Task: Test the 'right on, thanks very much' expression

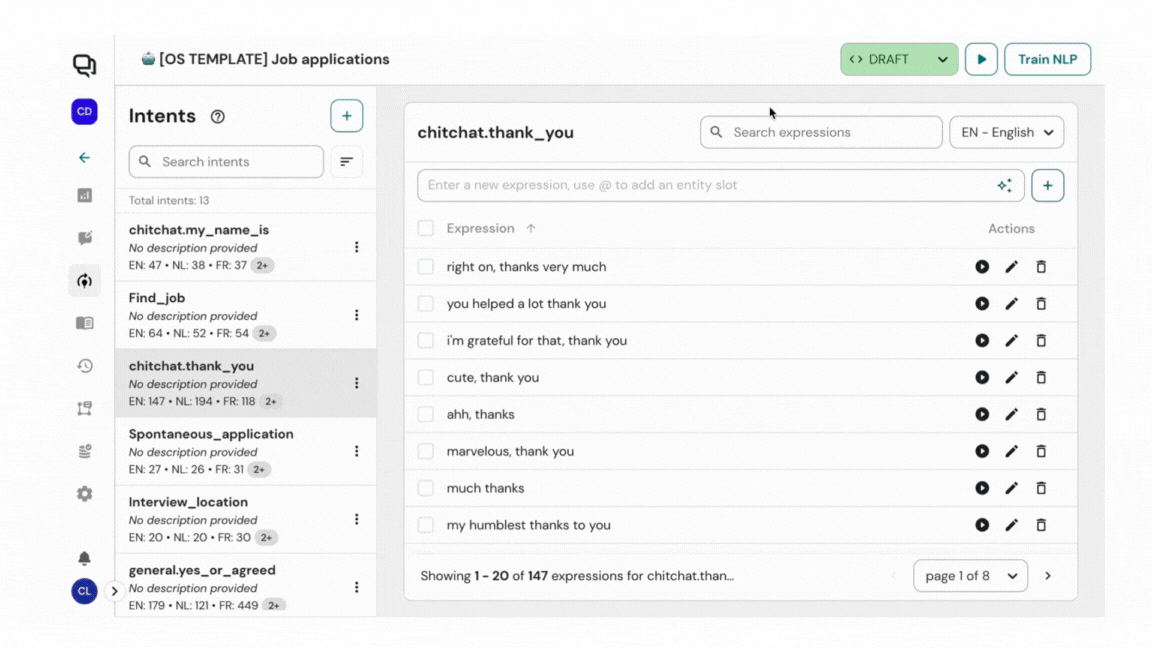Action: point(982,267)
